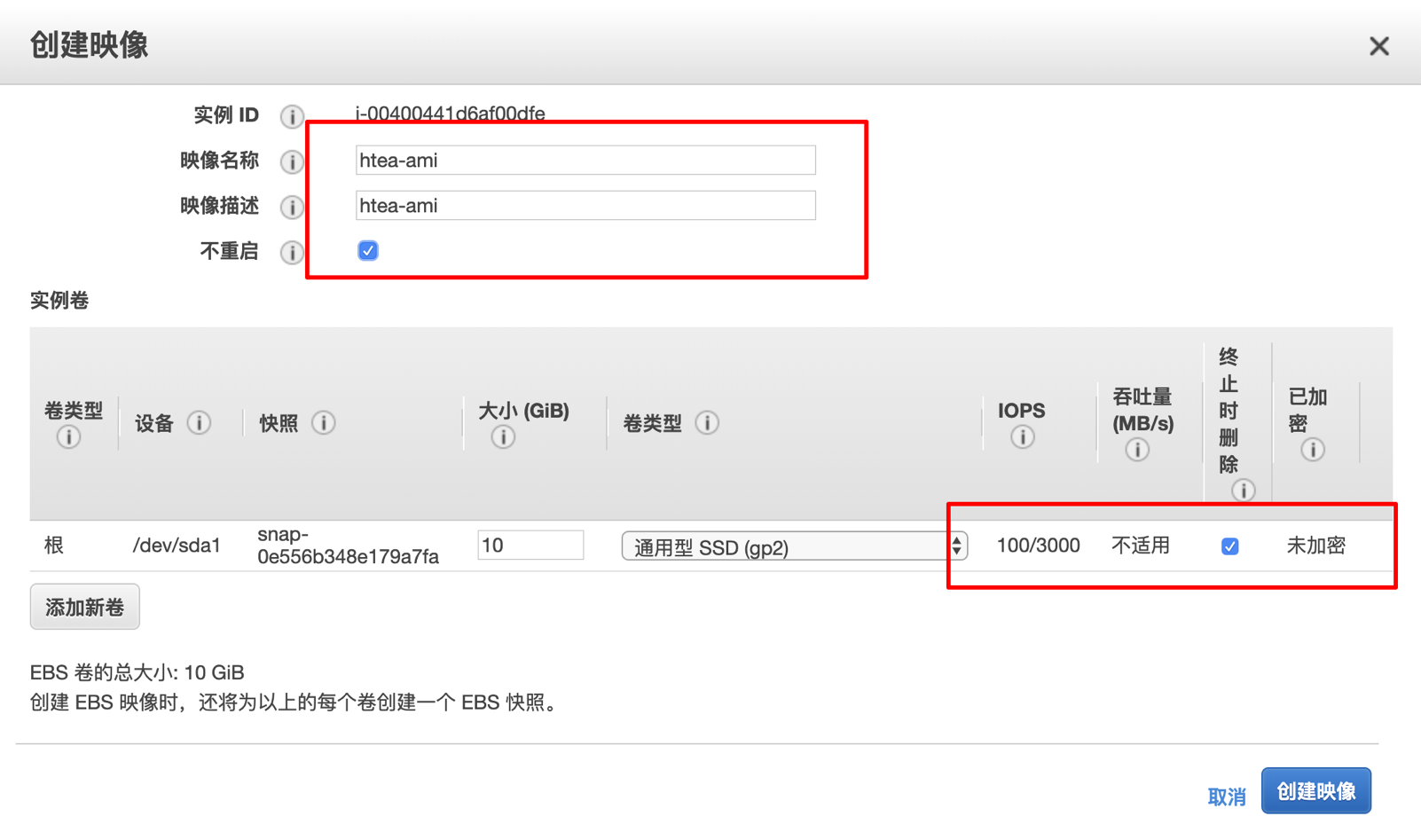Click info icon under 吞吐量 (MB/s) header
The height and width of the screenshot is (840, 1421).
[x=1137, y=450]
